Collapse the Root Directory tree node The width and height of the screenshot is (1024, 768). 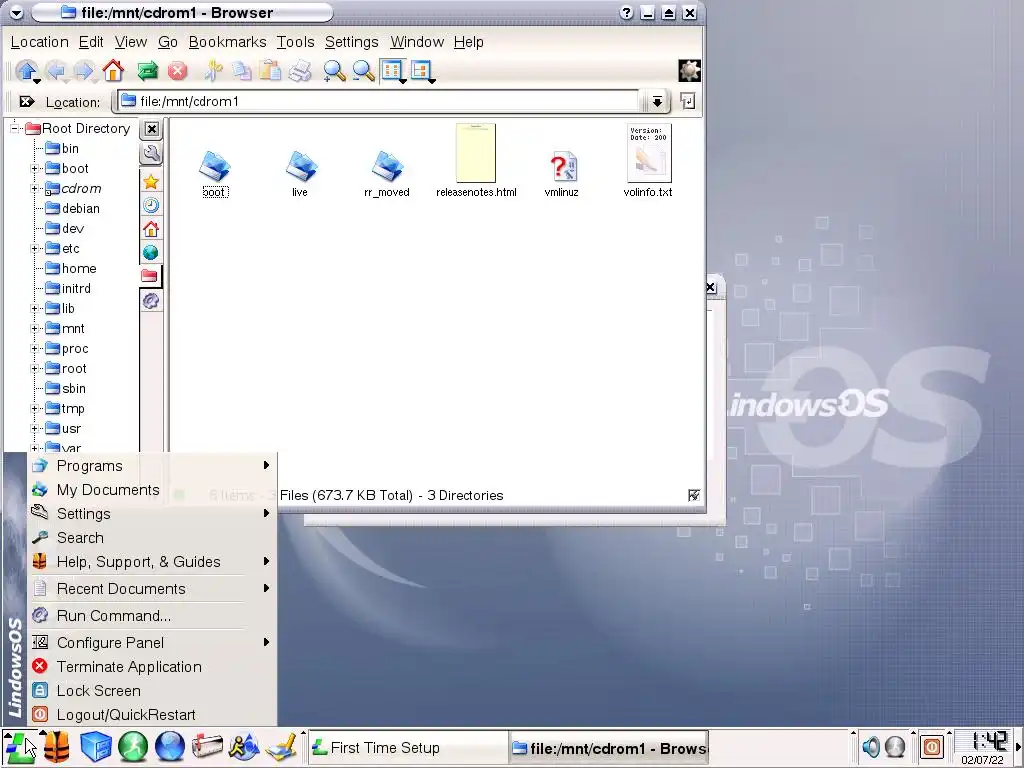(x=14, y=128)
